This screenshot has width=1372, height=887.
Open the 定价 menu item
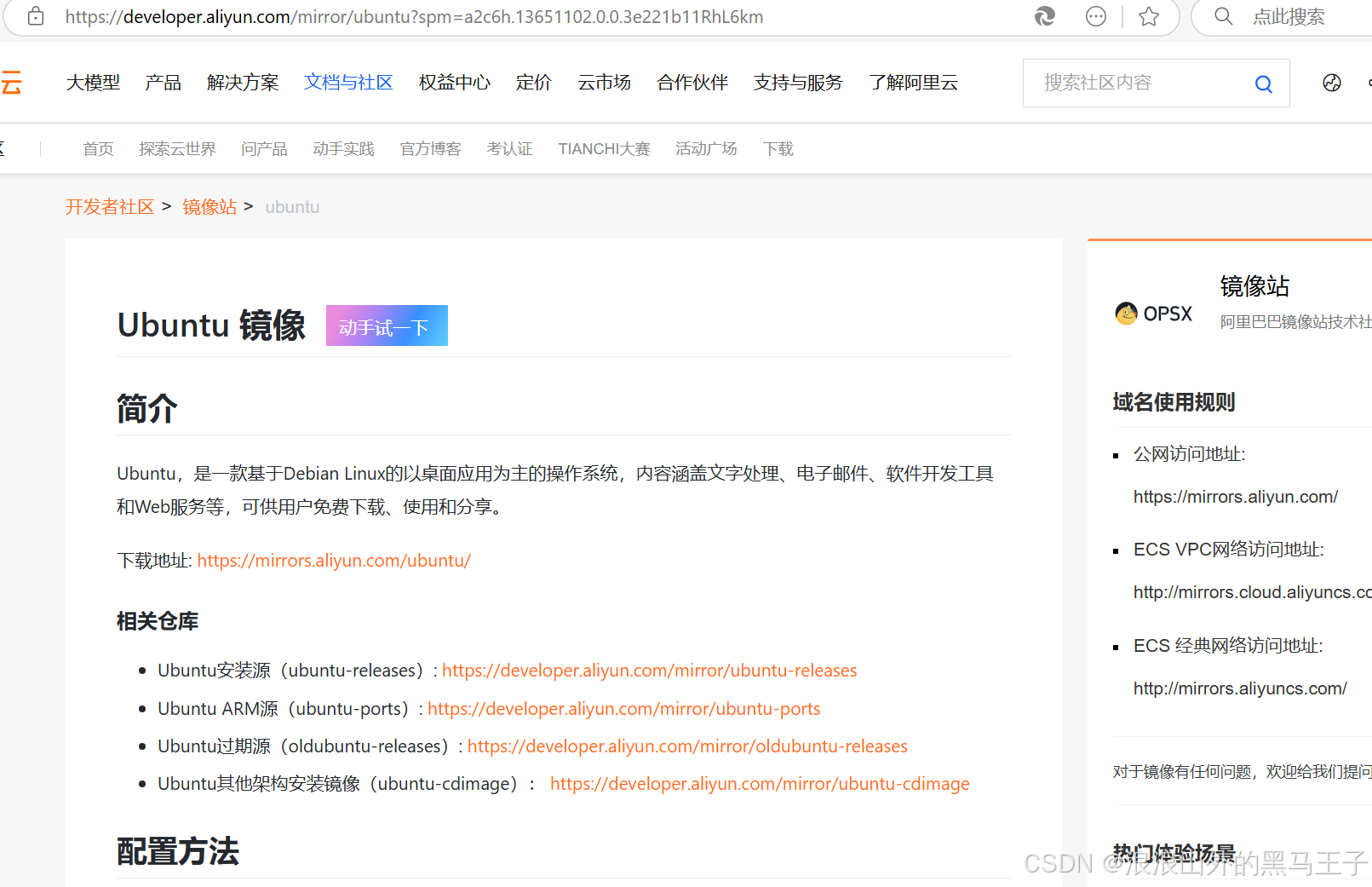pyautogui.click(x=534, y=83)
